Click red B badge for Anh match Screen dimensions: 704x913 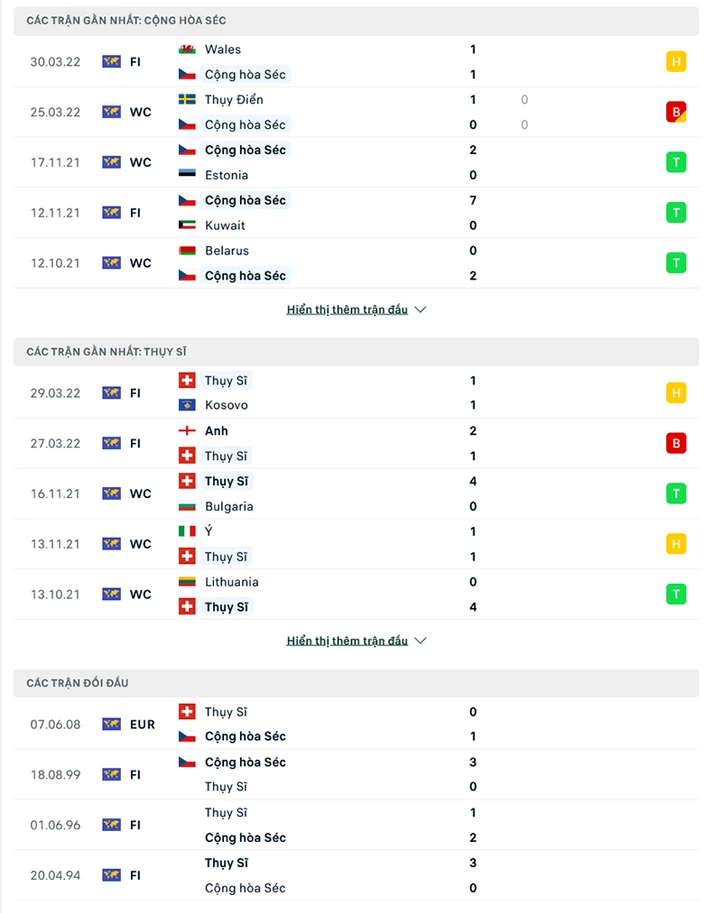(676, 444)
